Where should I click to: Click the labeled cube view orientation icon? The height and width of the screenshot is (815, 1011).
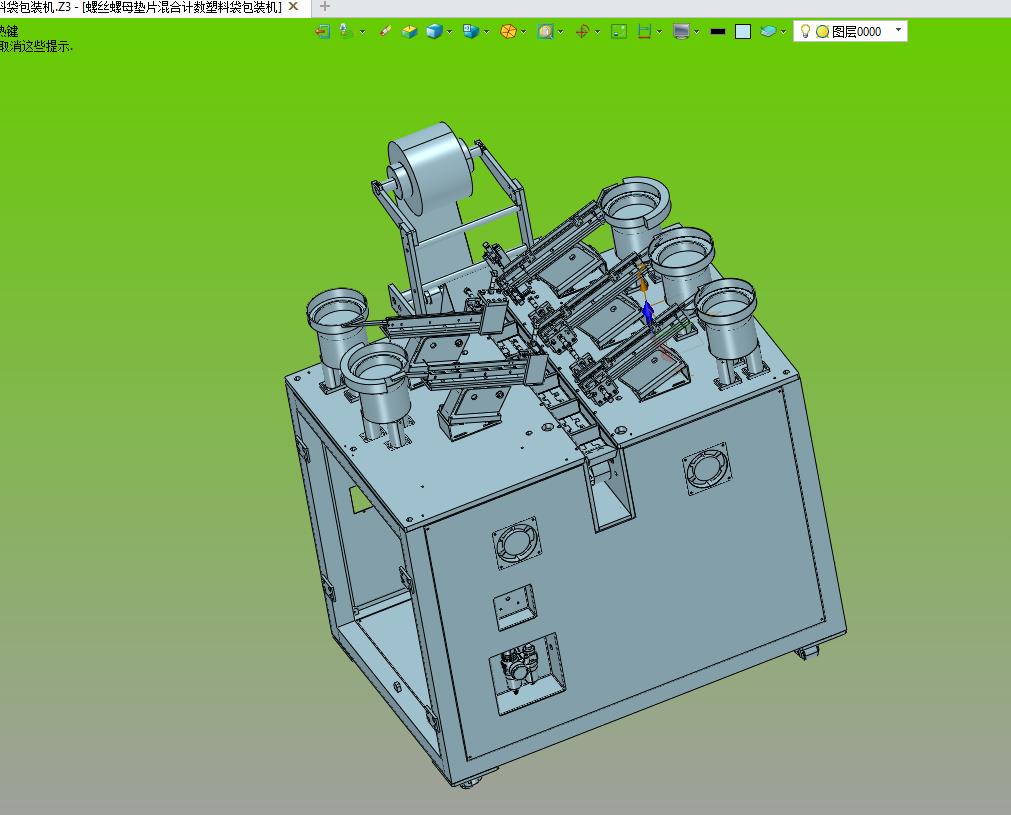coord(471,31)
